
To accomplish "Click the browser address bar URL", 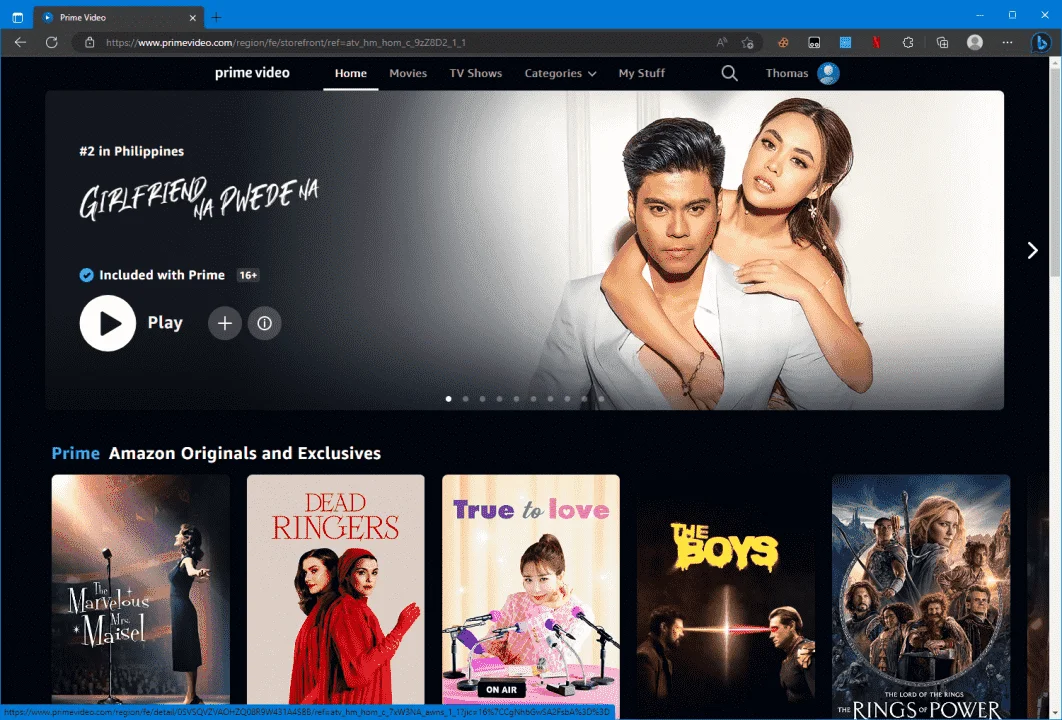I will point(285,42).
